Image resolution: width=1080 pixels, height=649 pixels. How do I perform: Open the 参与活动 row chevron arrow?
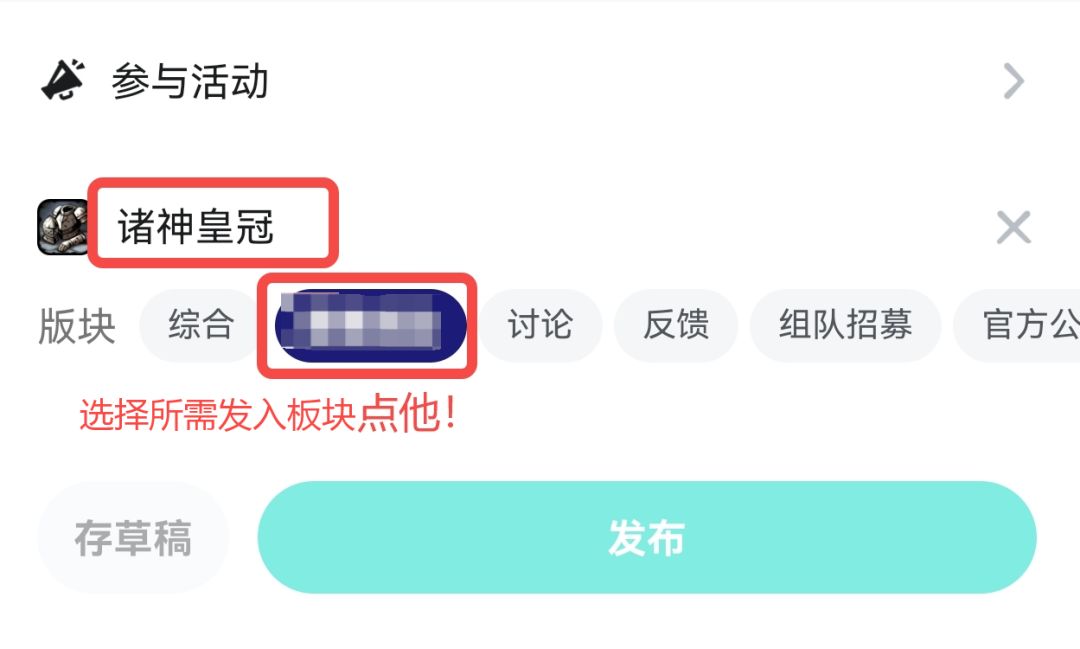(1014, 81)
